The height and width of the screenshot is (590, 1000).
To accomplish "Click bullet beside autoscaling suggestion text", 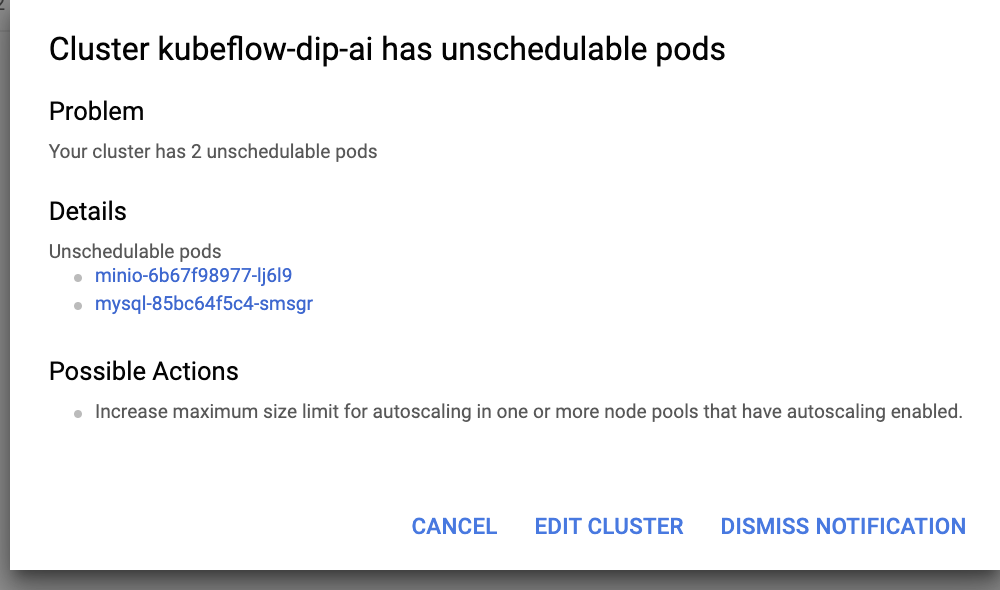I will 77,412.
